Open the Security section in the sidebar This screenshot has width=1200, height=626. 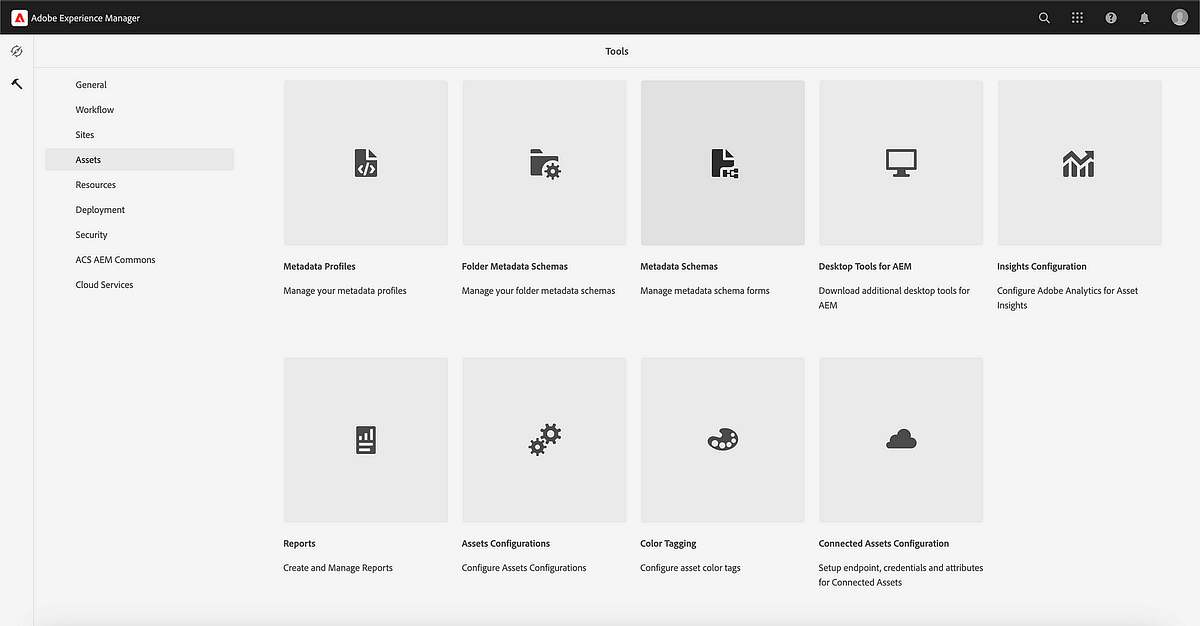tap(91, 234)
